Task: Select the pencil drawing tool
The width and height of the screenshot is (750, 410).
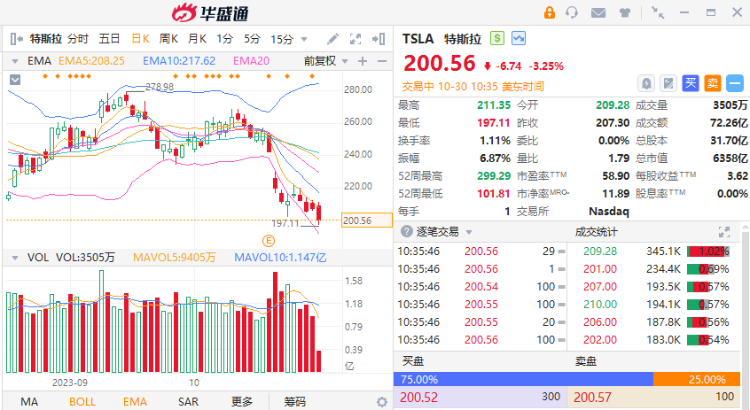Action: tap(333, 39)
